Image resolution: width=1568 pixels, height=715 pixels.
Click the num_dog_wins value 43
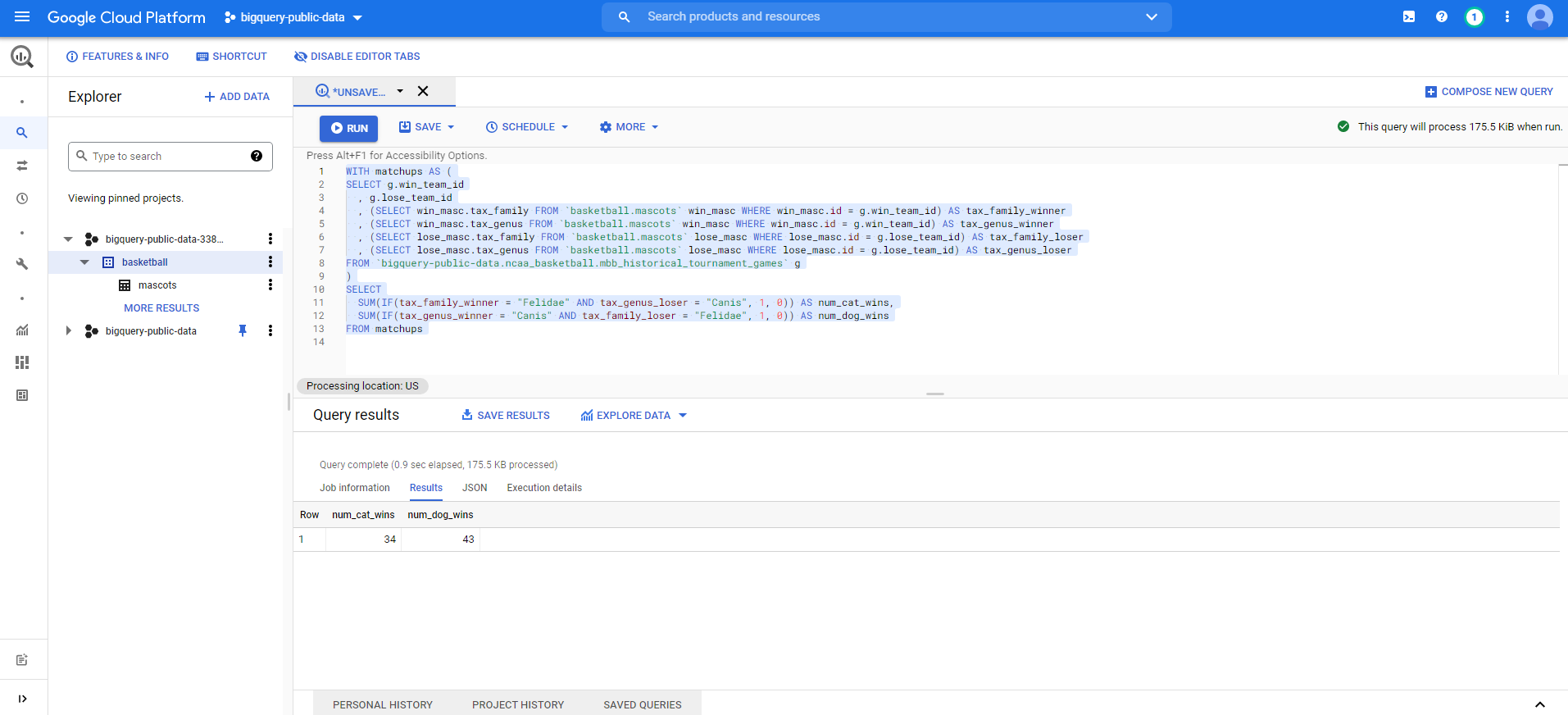(468, 540)
